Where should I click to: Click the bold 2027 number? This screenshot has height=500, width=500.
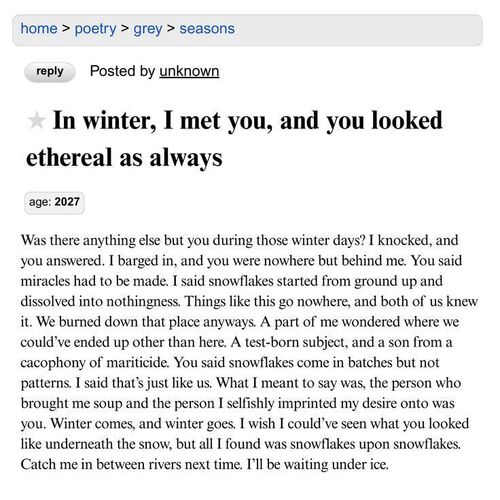point(67,202)
